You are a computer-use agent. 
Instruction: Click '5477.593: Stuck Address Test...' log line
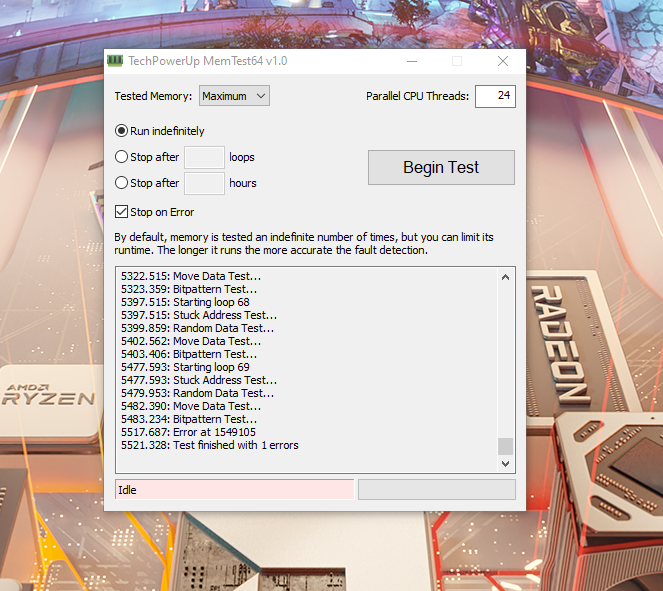pyautogui.click(x=199, y=380)
